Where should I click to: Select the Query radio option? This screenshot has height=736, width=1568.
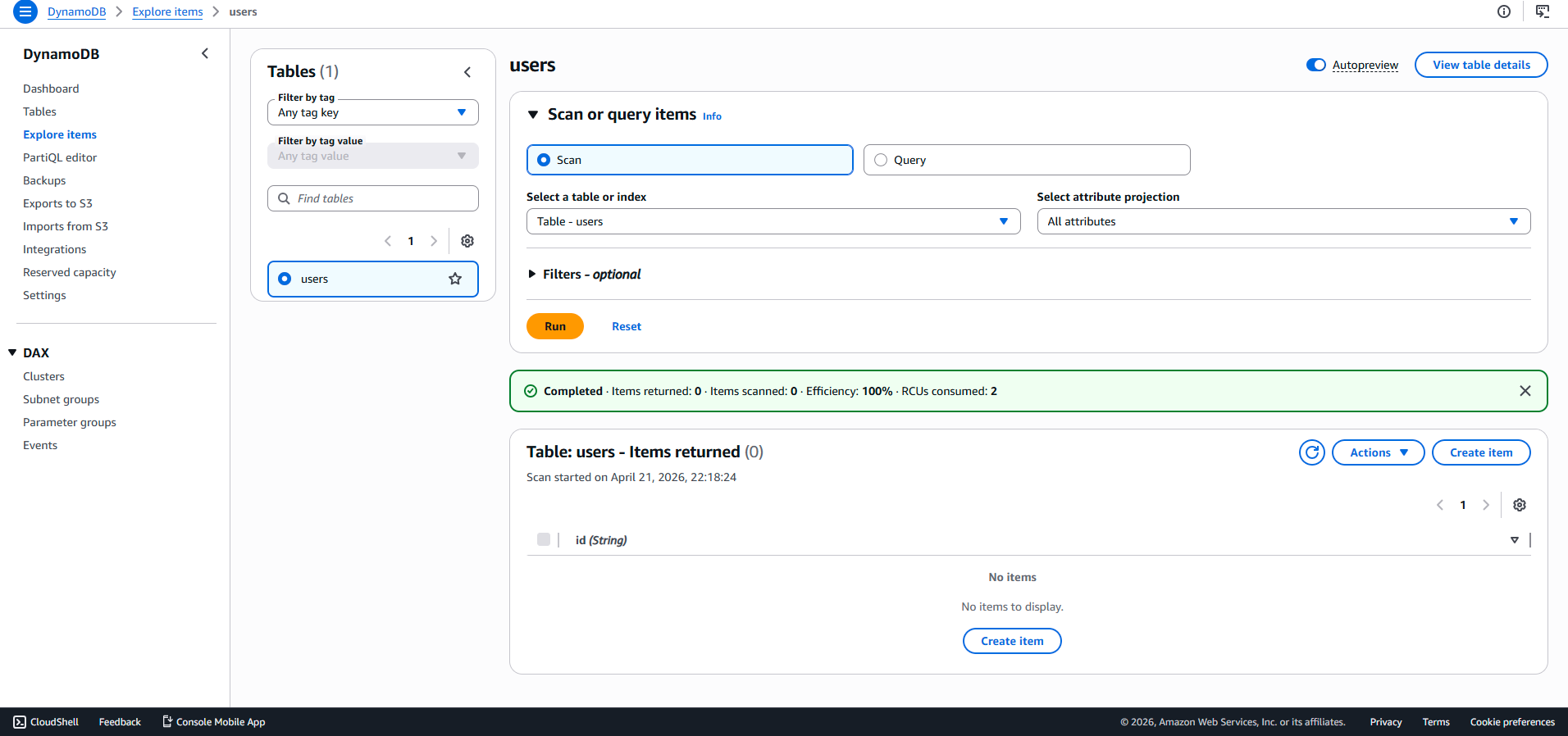881,160
